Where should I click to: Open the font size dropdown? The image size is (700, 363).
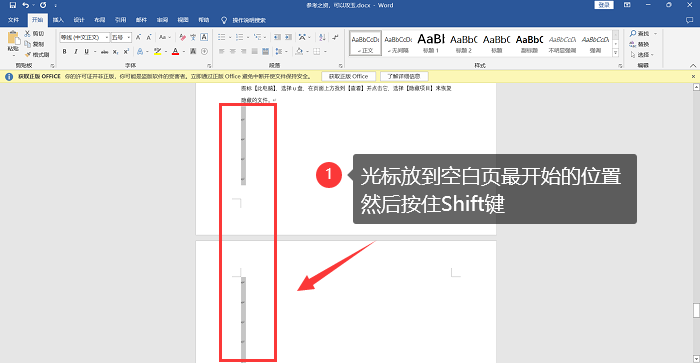coord(129,38)
